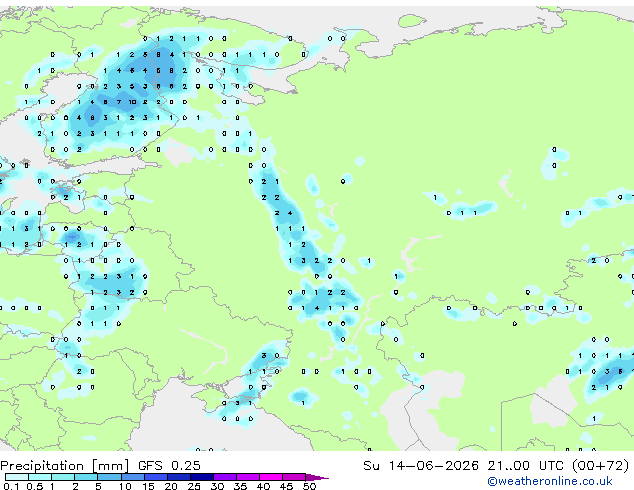Screen dimensions: 634x490
Task: Click the legend swatch between 20 and 25
Action: click(178, 477)
